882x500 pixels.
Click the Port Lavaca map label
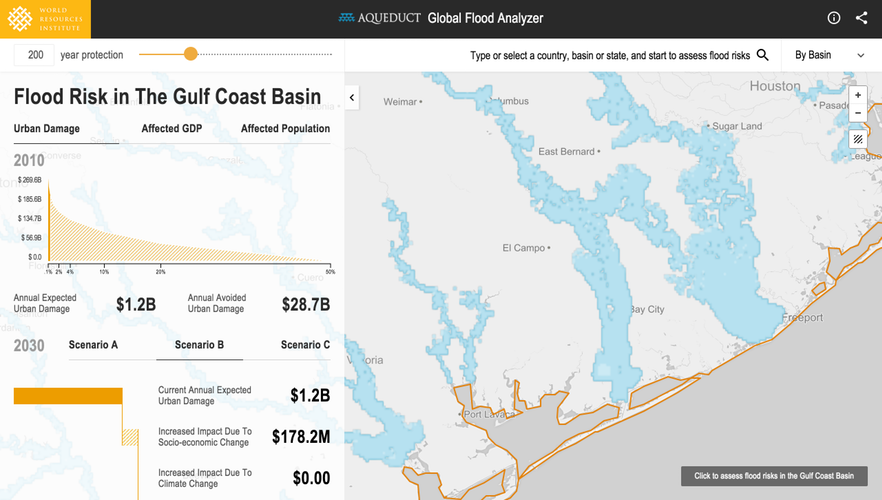click(488, 415)
